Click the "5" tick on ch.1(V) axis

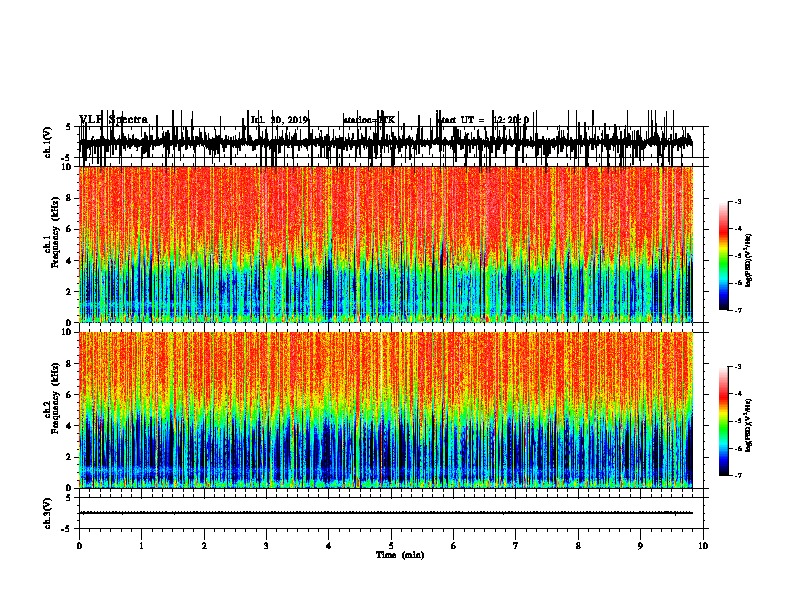click(68, 127)
